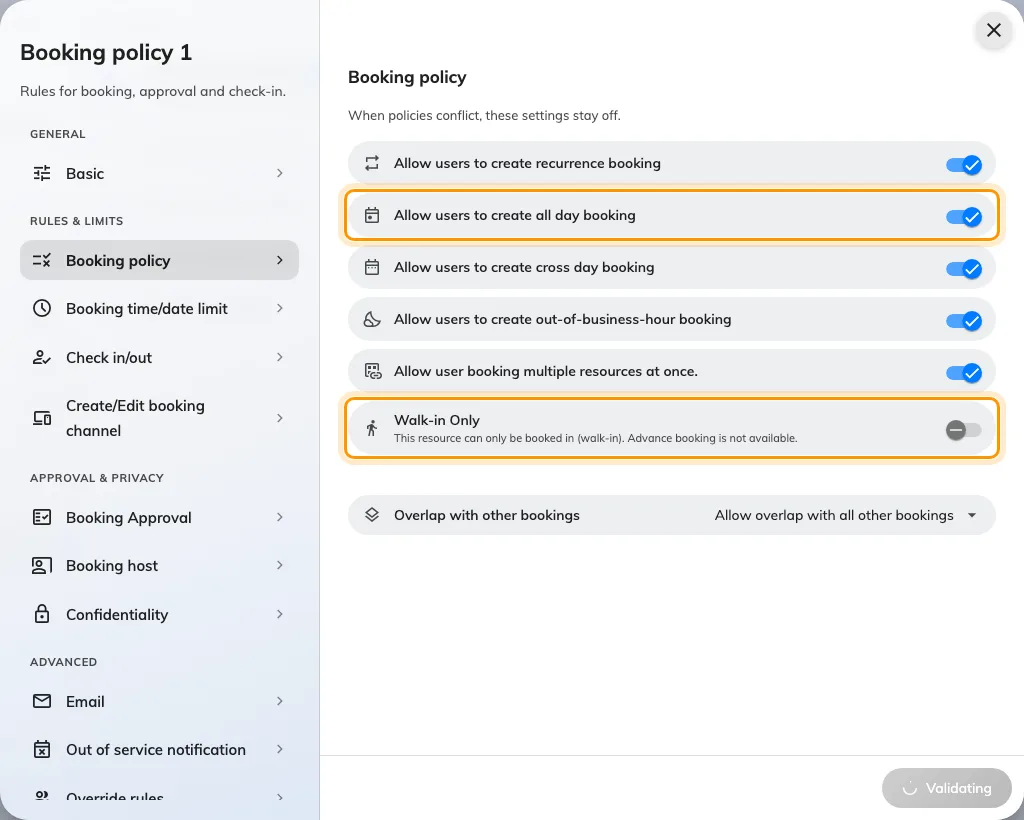
Task: Click the recurrence loop icon
Action: tap(372, 163)
